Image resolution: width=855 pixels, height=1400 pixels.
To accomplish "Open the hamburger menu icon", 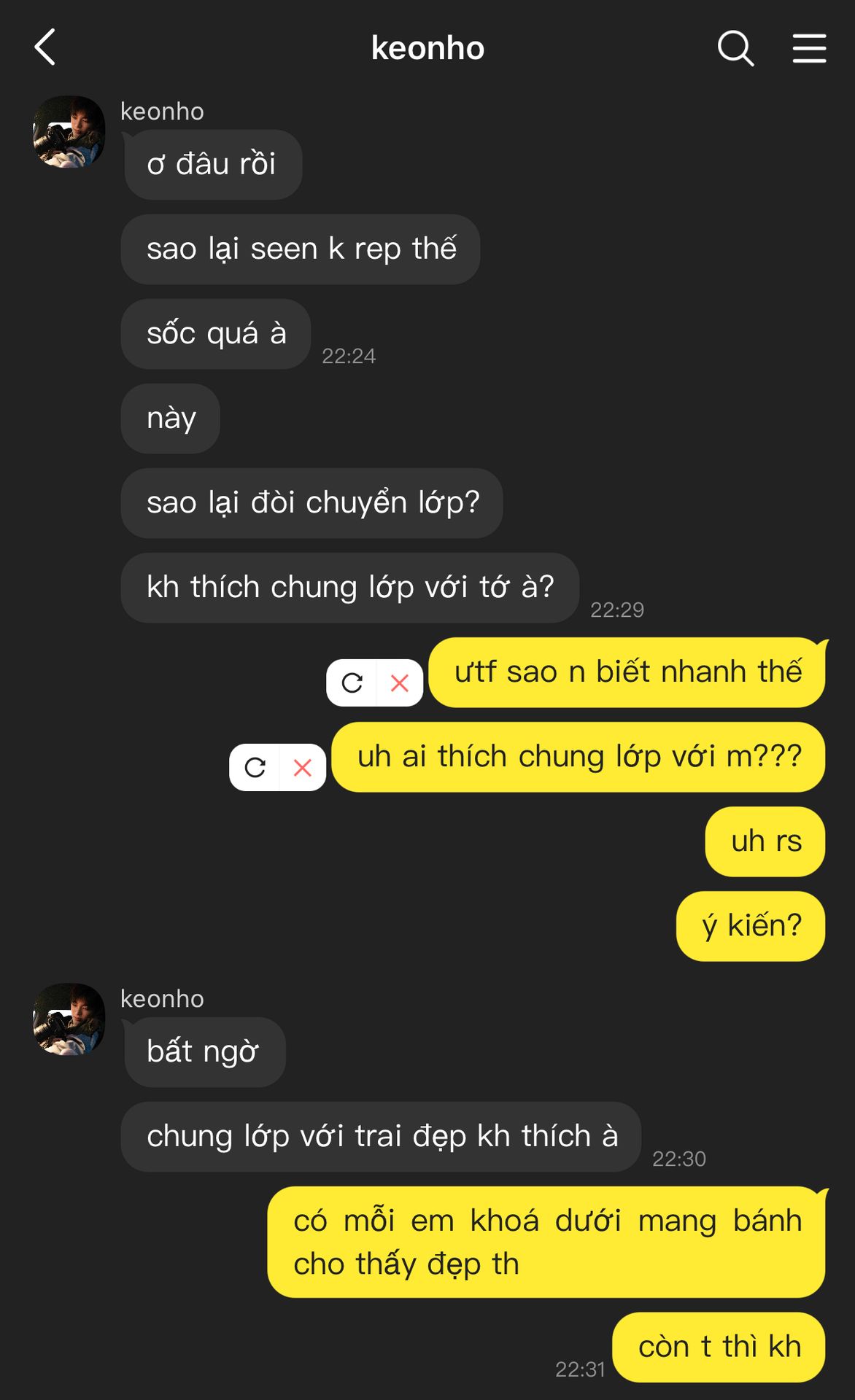I will click(810, 48).
